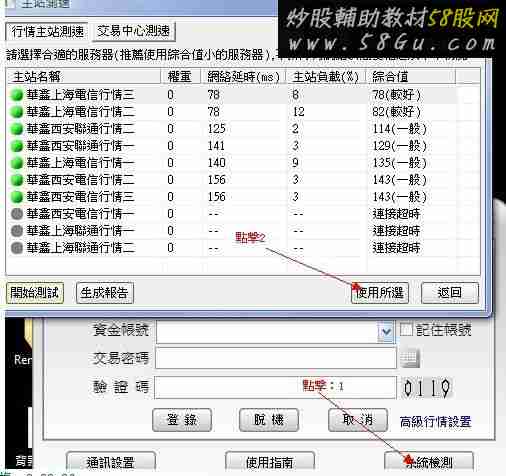Click green status icon of 華鑫西安聯通行情二
Screen dimensions: 506x476
[16, 129]
